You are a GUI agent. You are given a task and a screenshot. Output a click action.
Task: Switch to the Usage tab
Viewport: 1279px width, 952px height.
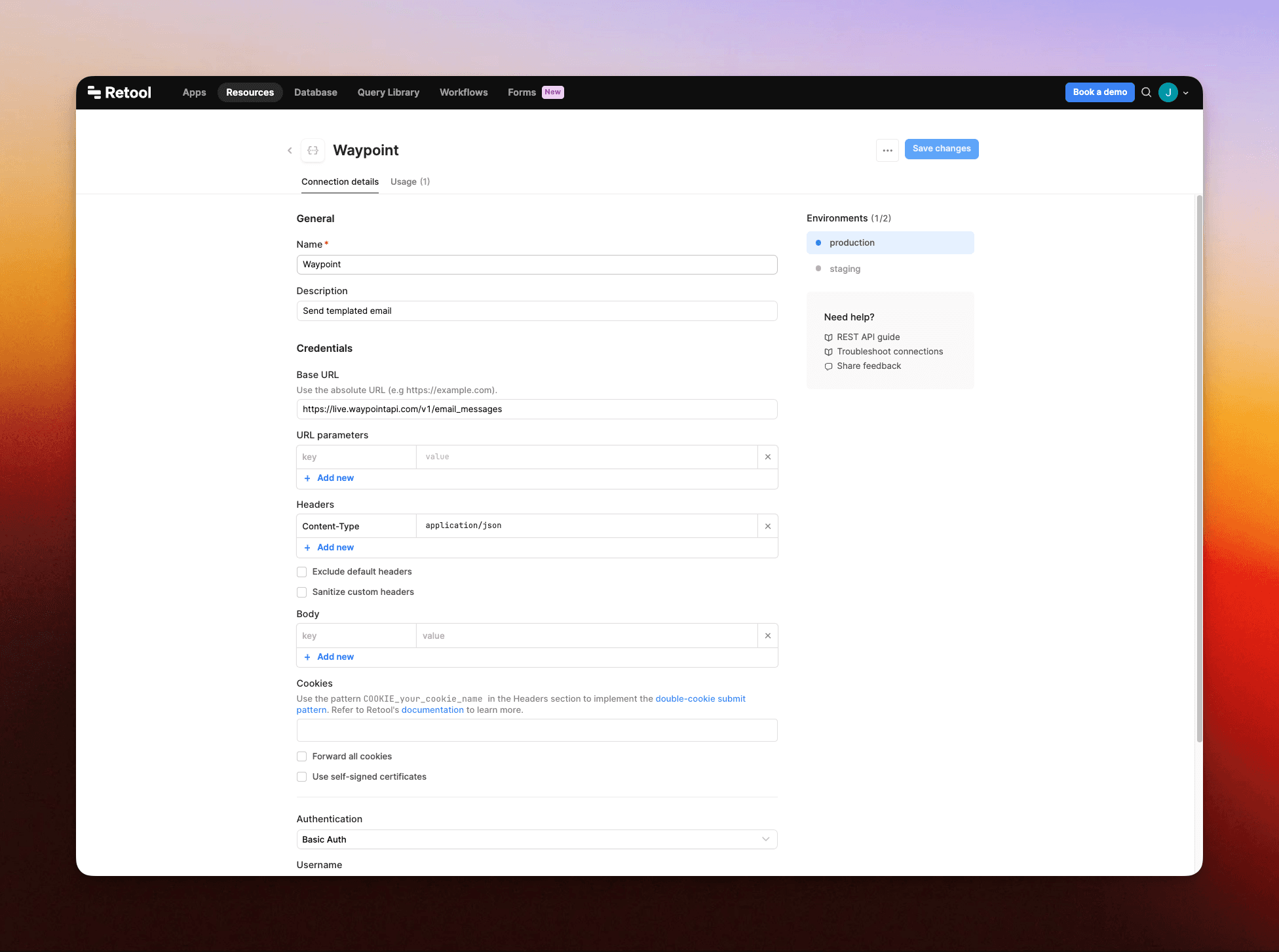click(410, 181)
